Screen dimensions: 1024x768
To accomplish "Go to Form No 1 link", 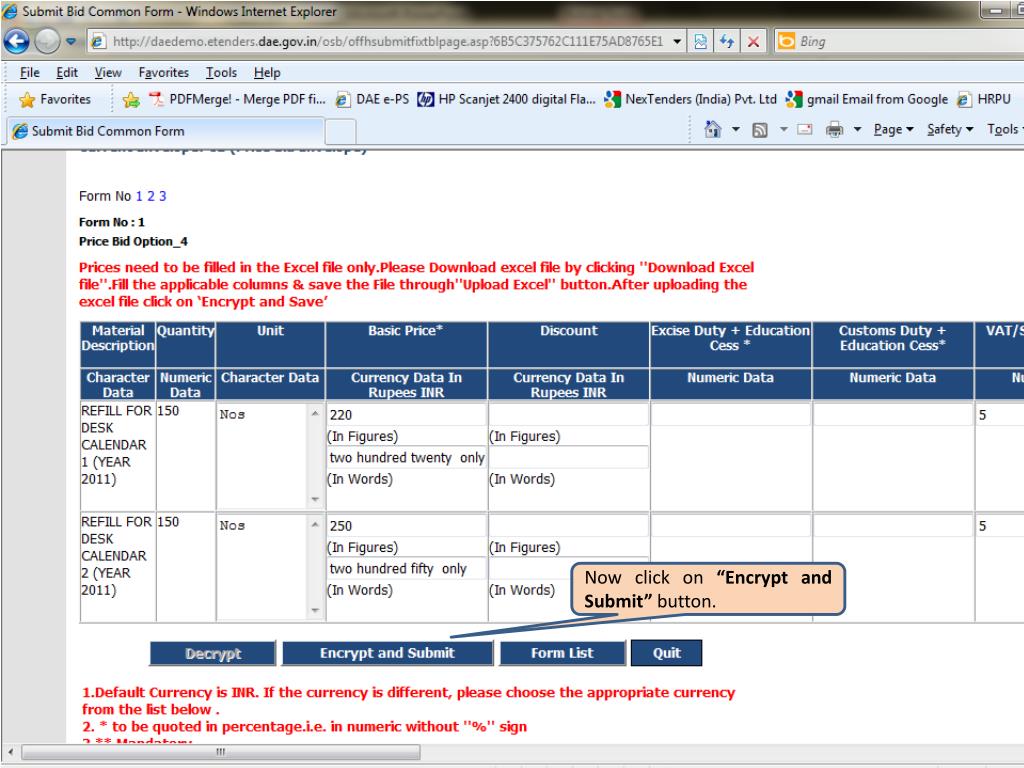I will [x=139, y=196].
